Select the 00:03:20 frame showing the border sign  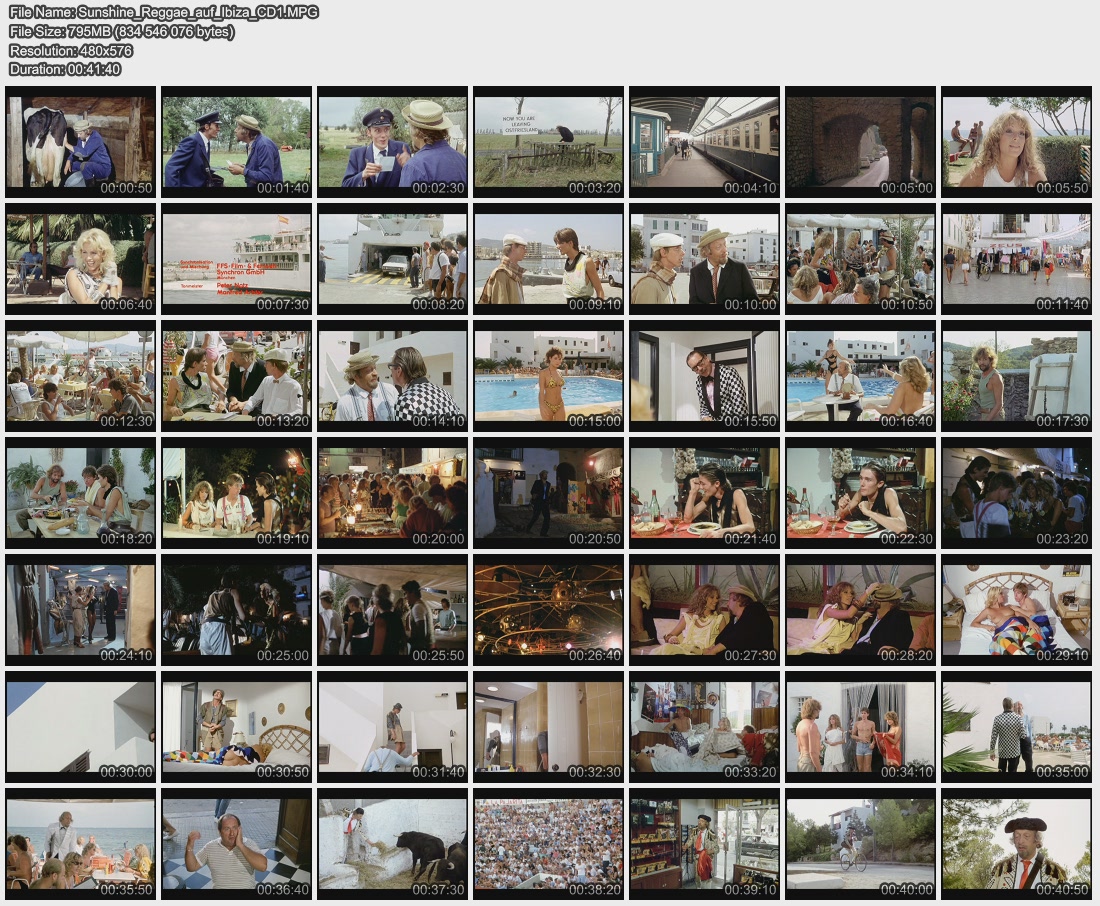pos(548,142)
